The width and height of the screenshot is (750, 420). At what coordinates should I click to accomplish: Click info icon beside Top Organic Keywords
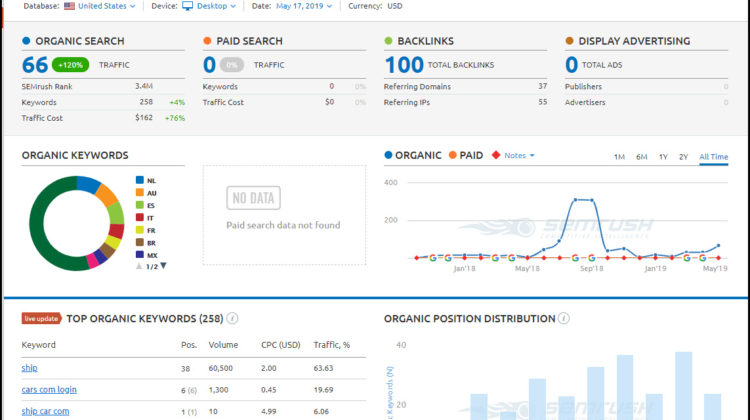coord(232,319)
